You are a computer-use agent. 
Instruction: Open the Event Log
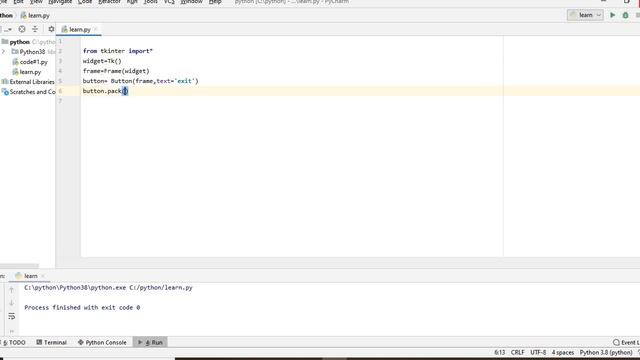626,342
